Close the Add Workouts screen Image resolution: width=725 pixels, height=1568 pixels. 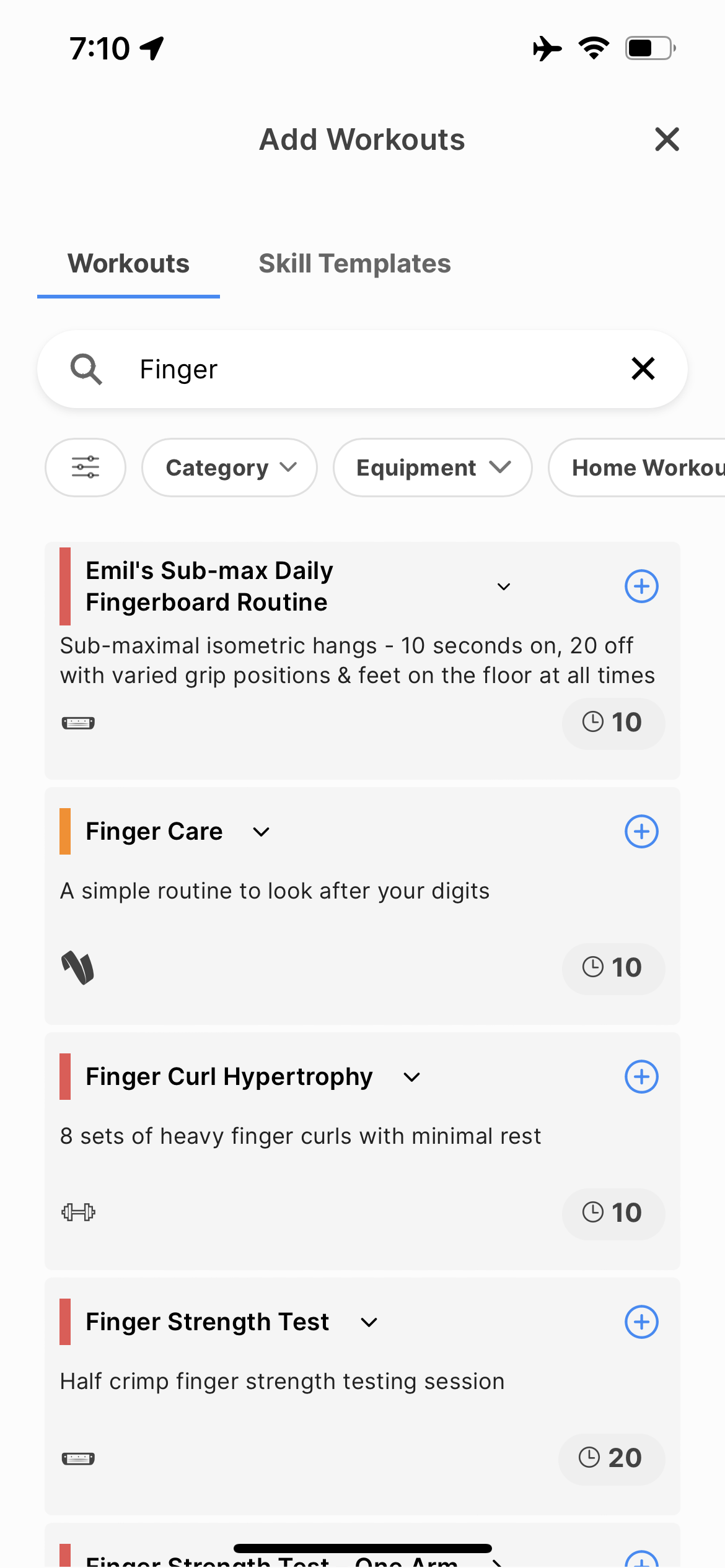tap(667, 139)
